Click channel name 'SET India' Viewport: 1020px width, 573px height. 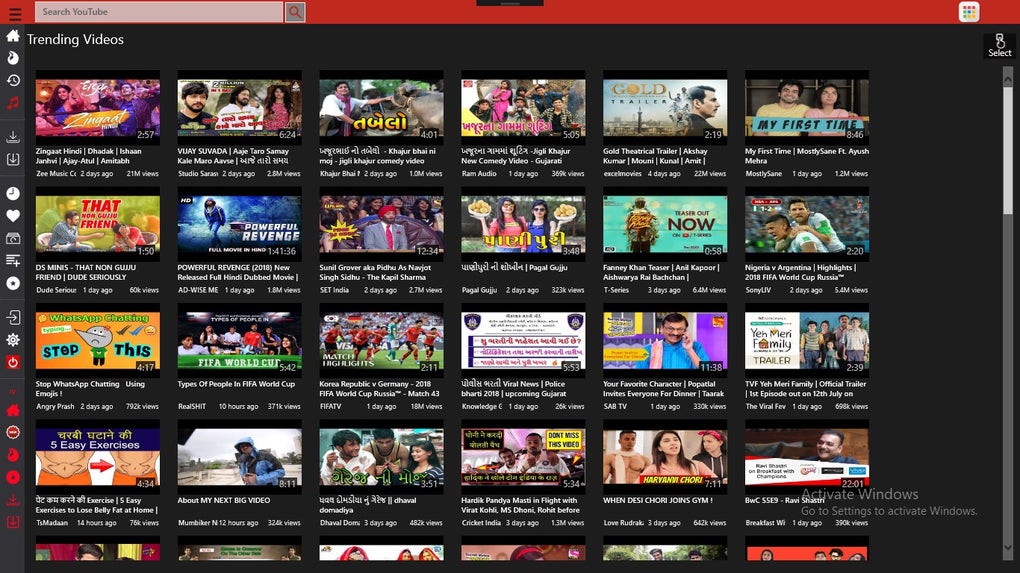[x=334, y=290]
